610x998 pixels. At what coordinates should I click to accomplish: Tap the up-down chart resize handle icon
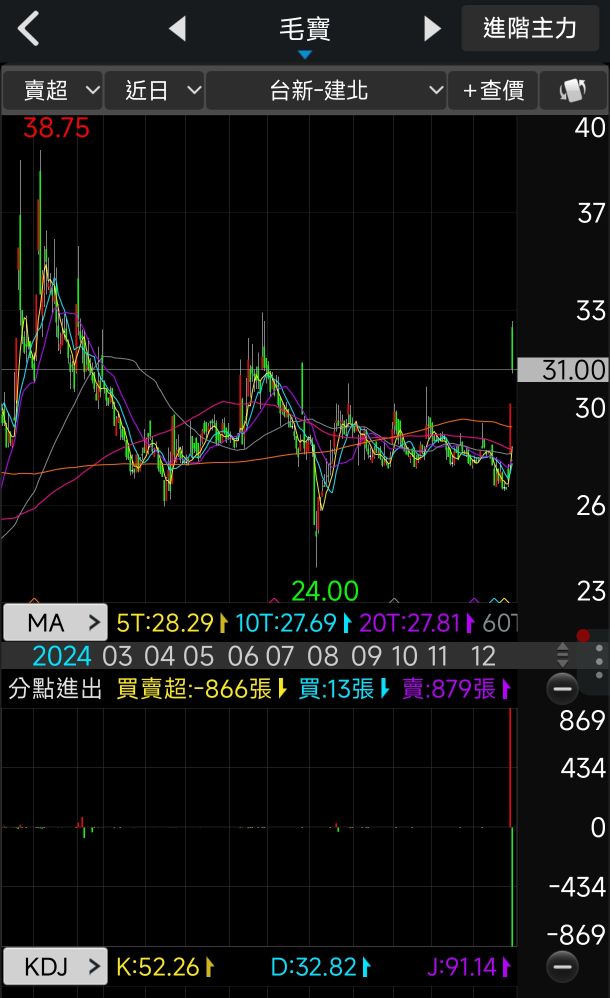point(562,655)
